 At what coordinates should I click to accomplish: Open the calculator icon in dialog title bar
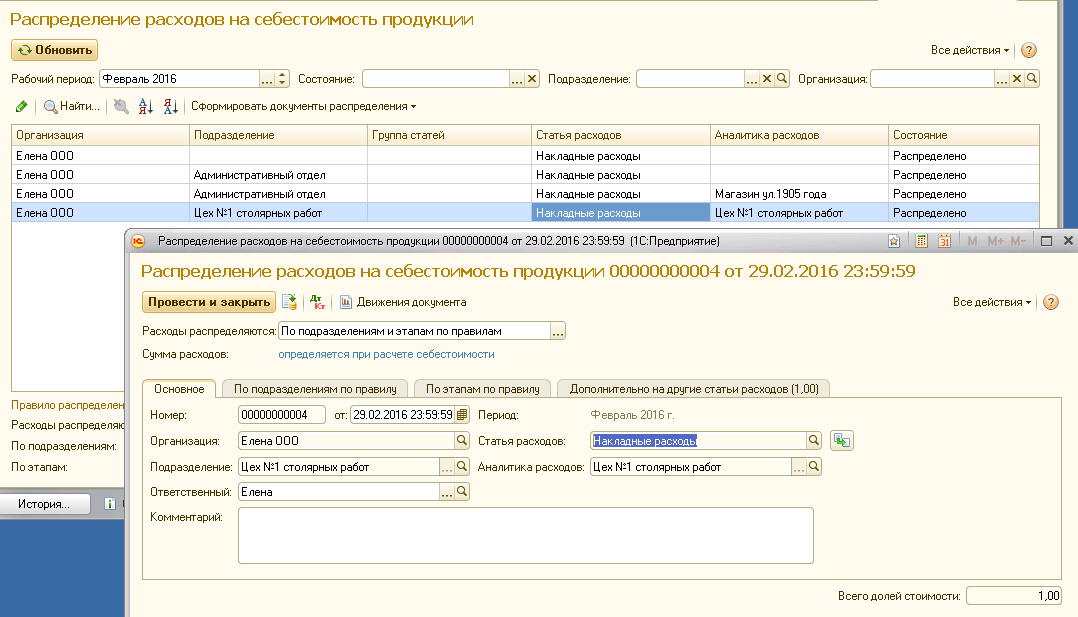(x=921, y=241)
